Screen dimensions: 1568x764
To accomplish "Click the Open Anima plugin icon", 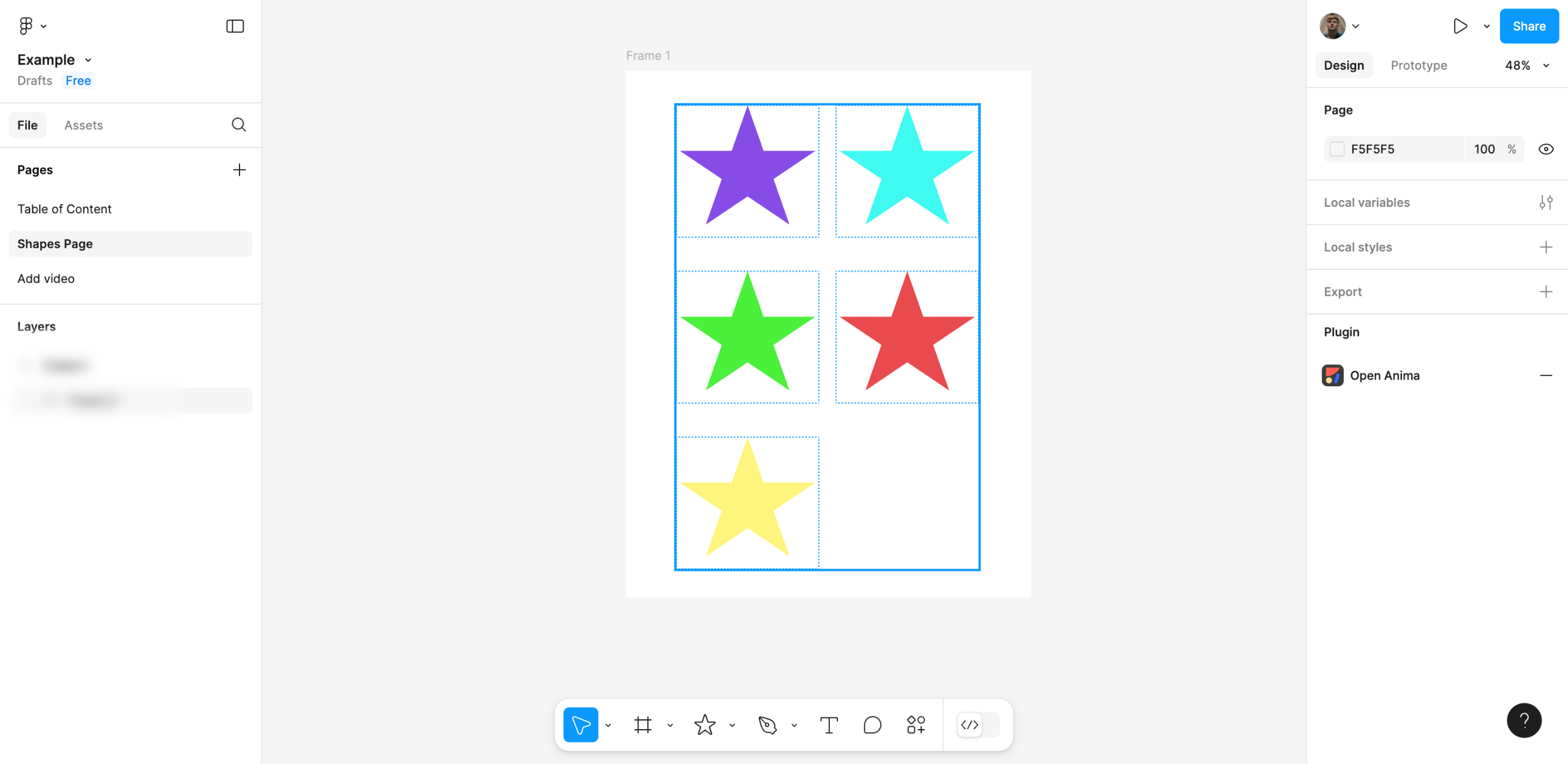I will [x=1332, y=375].
